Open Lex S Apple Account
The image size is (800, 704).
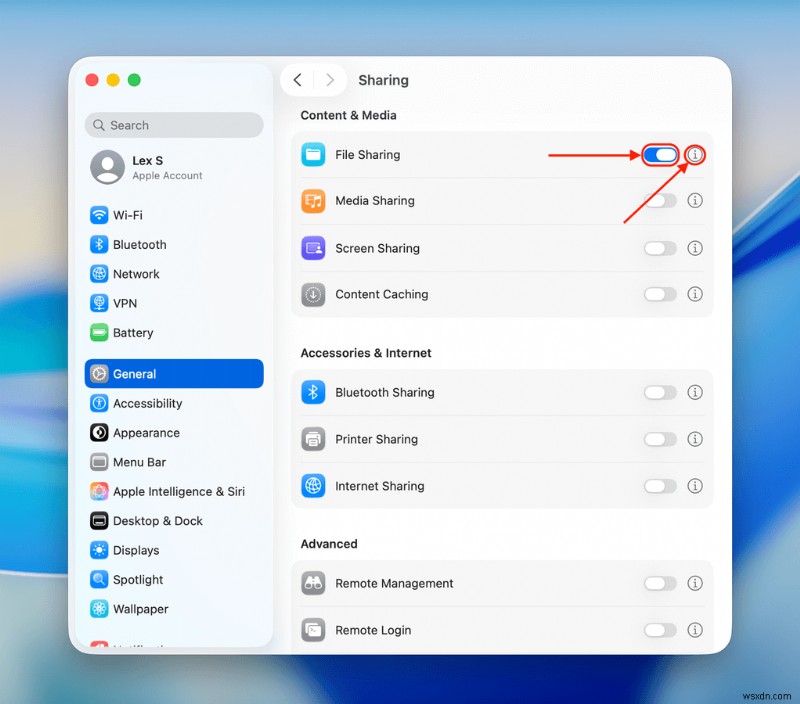pos(174,167)
